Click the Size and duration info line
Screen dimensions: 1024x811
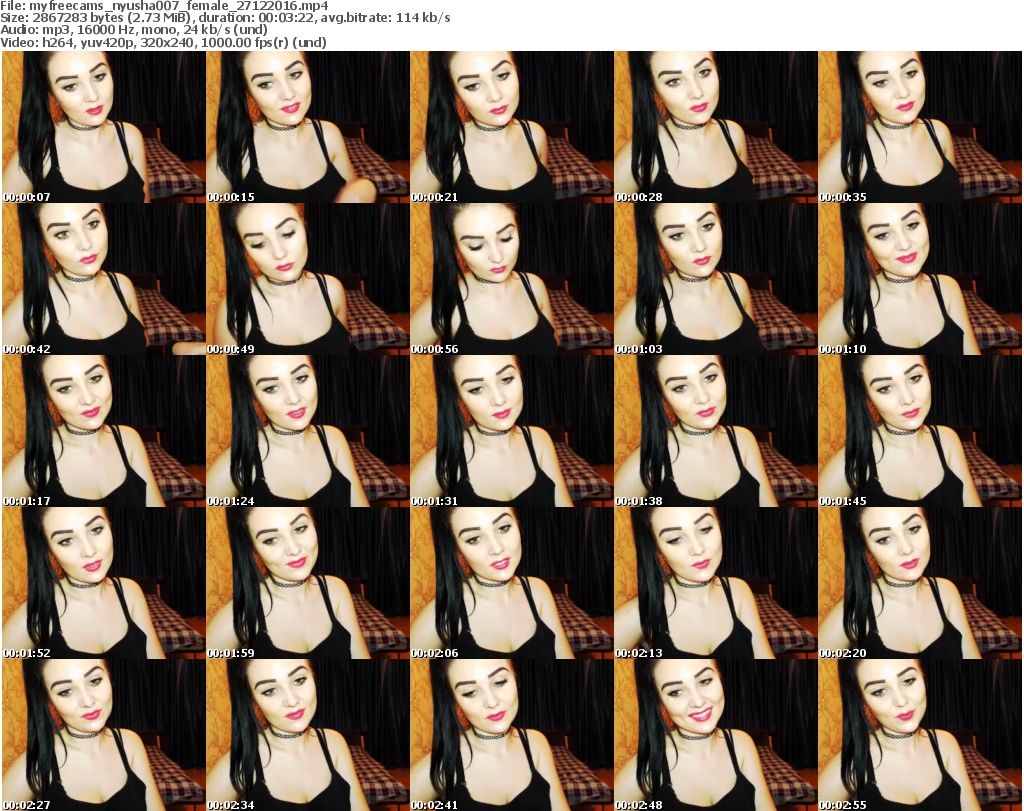click(225, 18)
